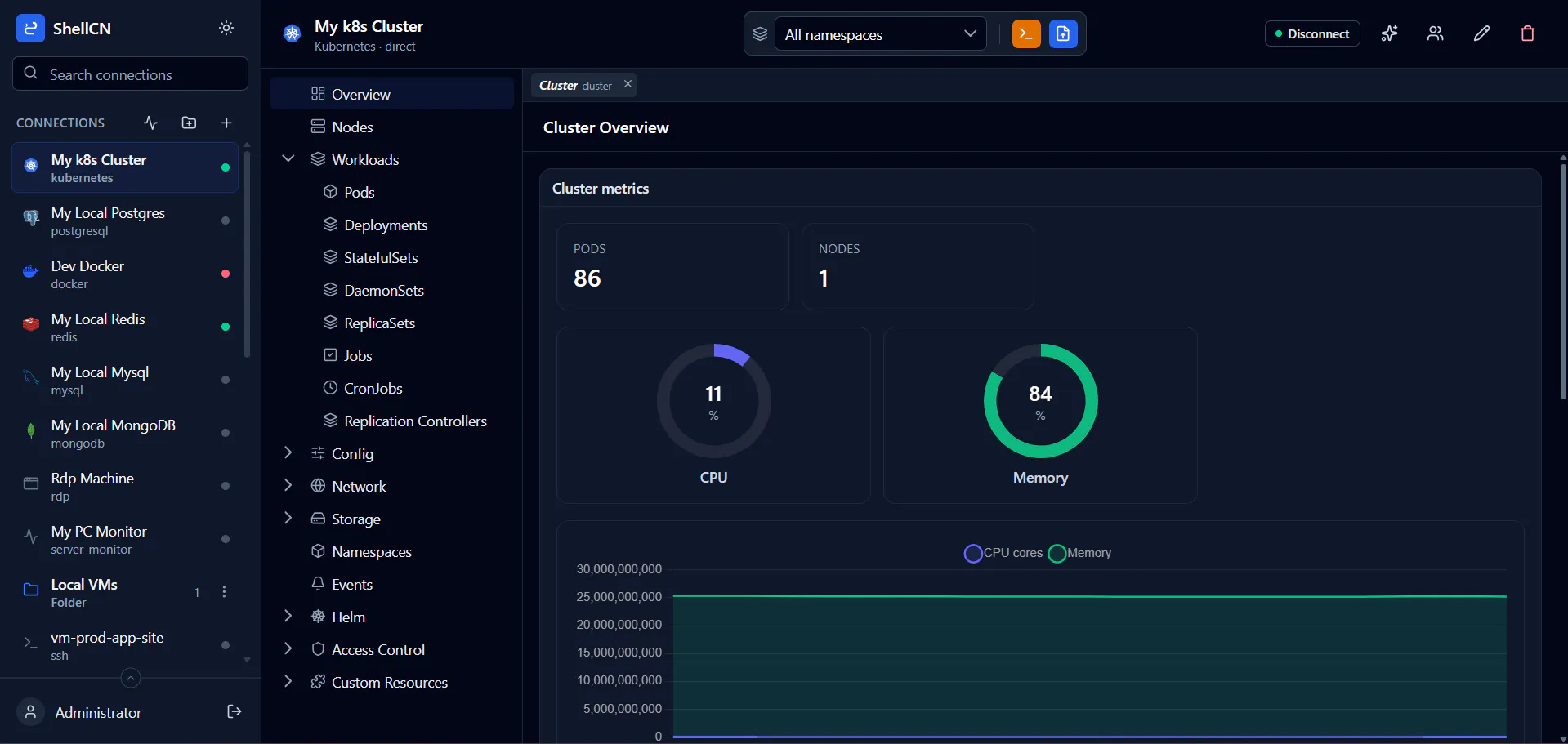Click the ShellCN logo
Viewport: 1568px width, 744px height.
[x=30, y=28]
